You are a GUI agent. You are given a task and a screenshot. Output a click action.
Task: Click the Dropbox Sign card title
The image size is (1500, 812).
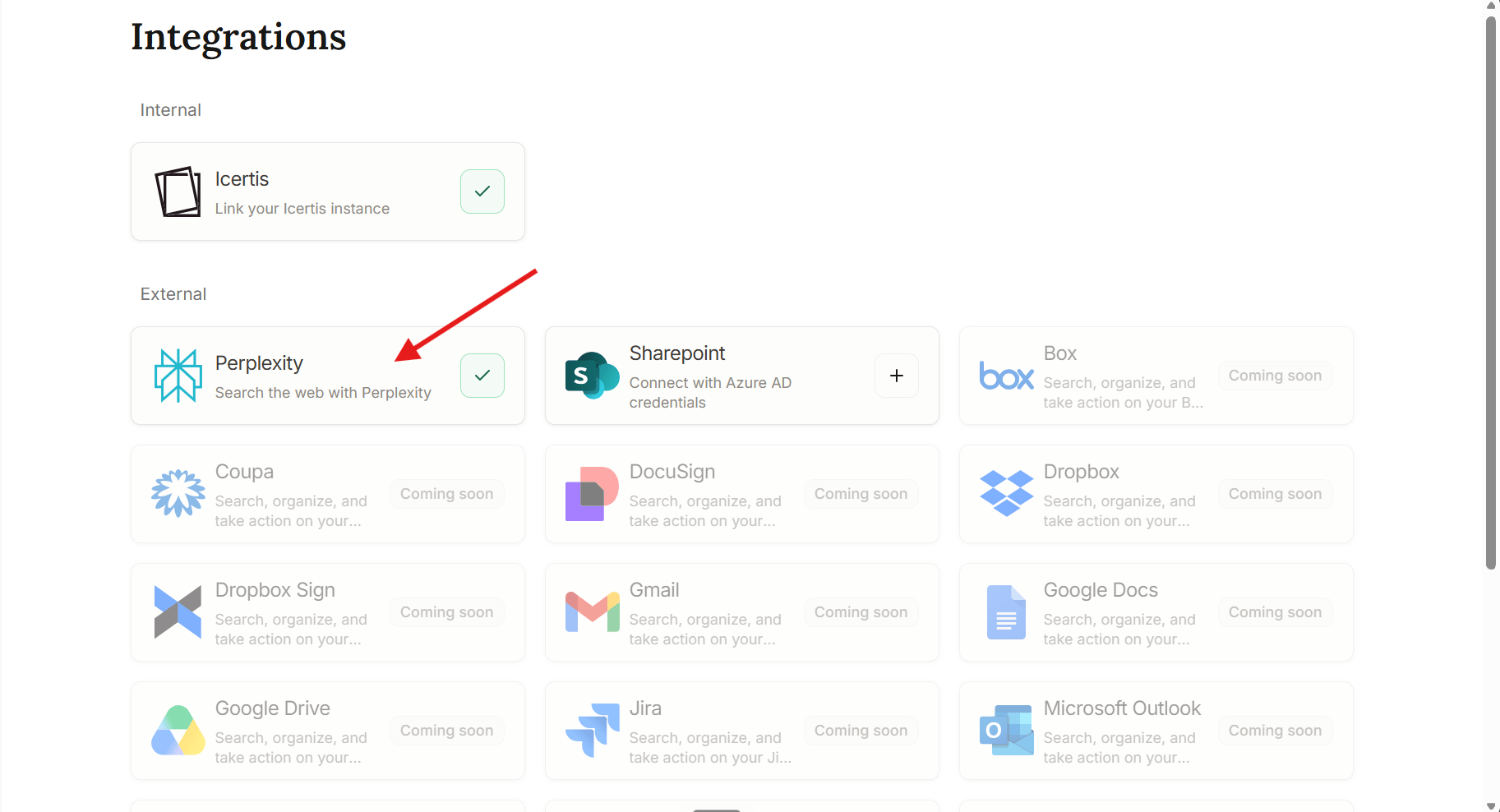pyautogui.click(x=275, y=590)
